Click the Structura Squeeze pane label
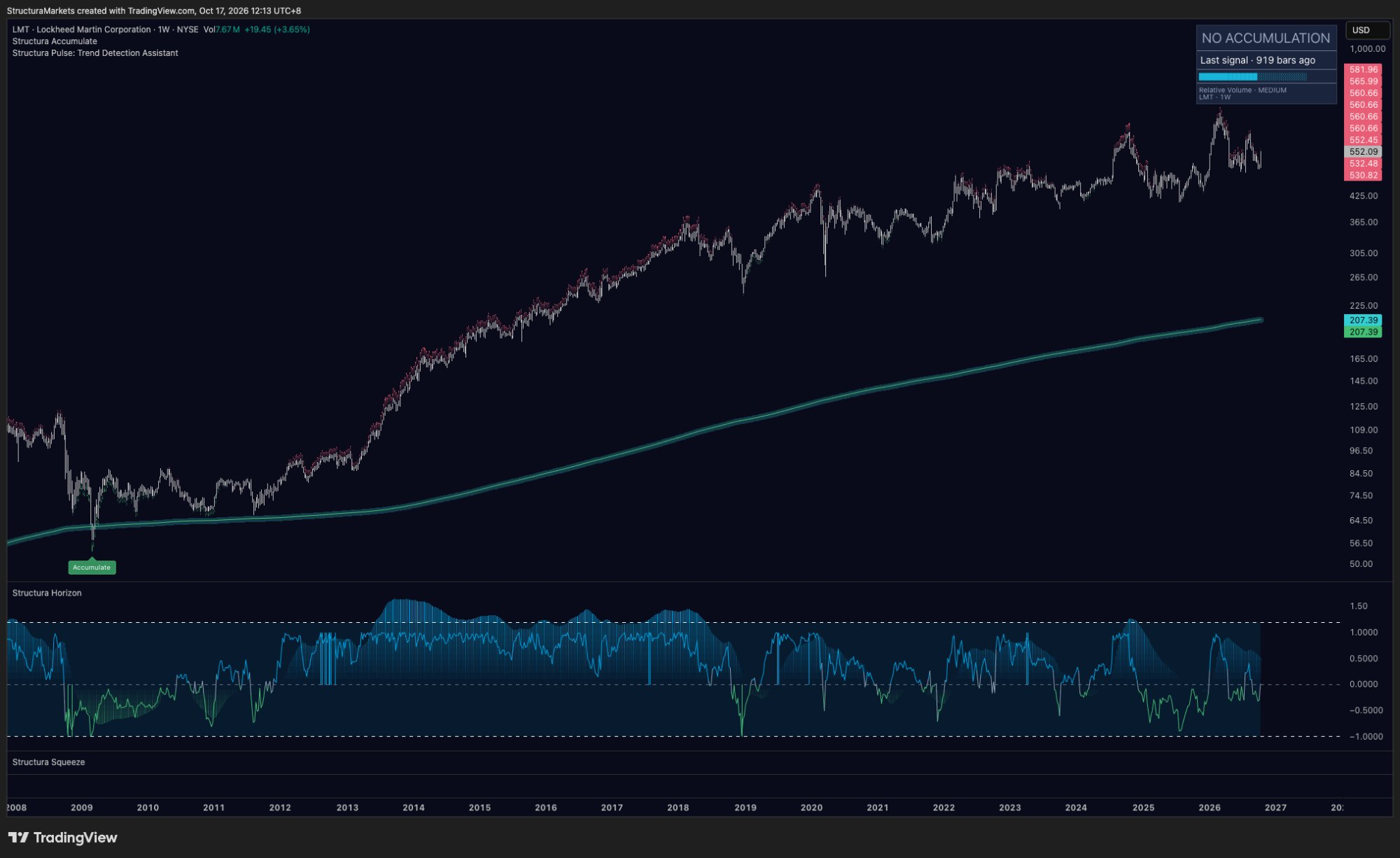1400x858 pixels. (x=48, y=762)
